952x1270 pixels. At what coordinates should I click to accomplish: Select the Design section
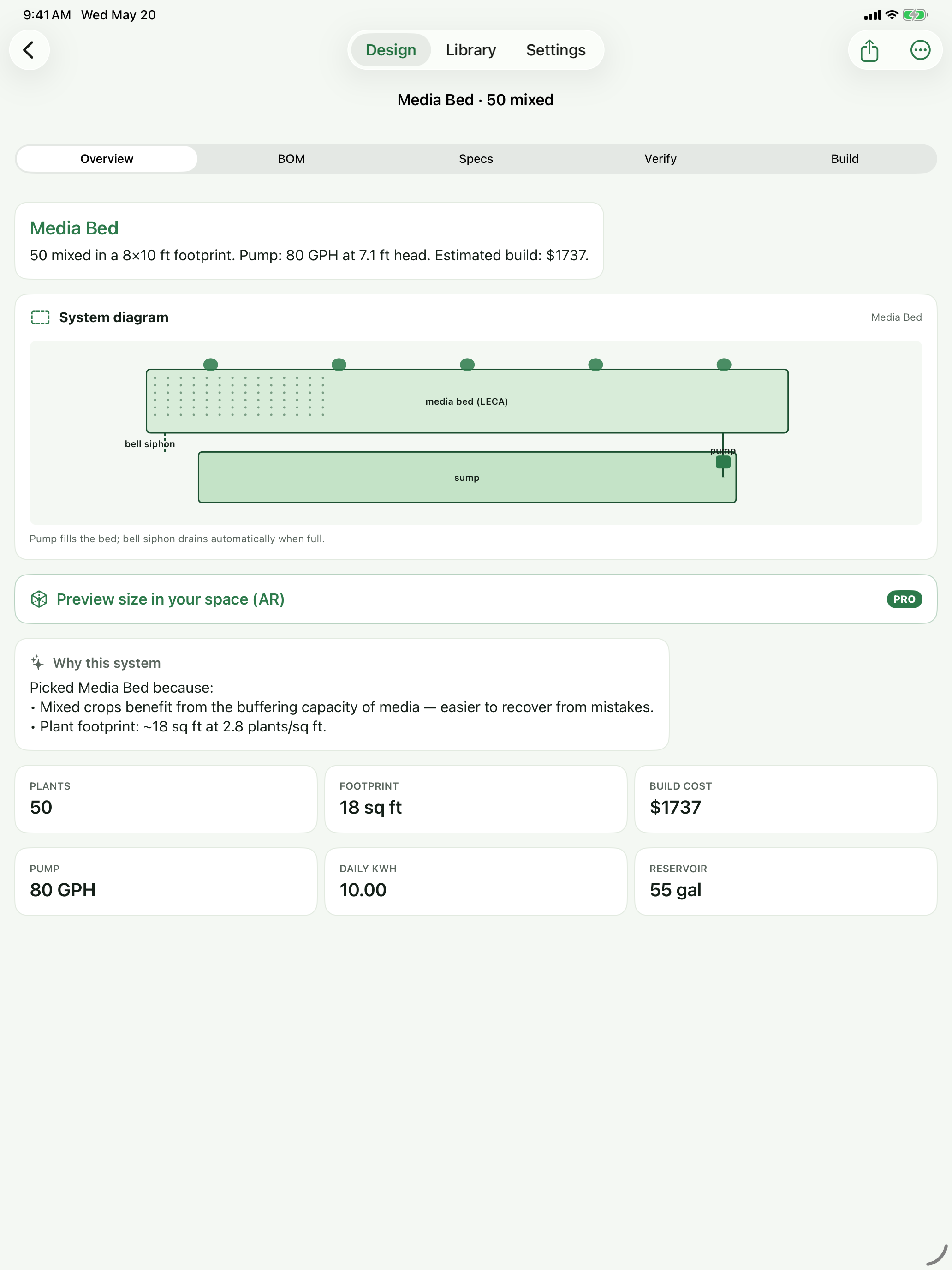[391, 50]
